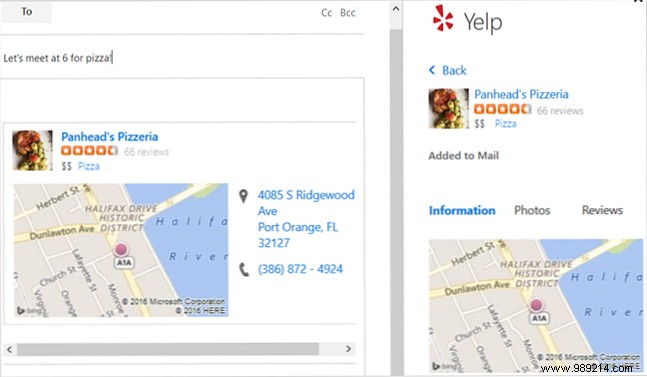Click the phone handset icon
This screenshot has width=647, height=377.
coord(244,270)
